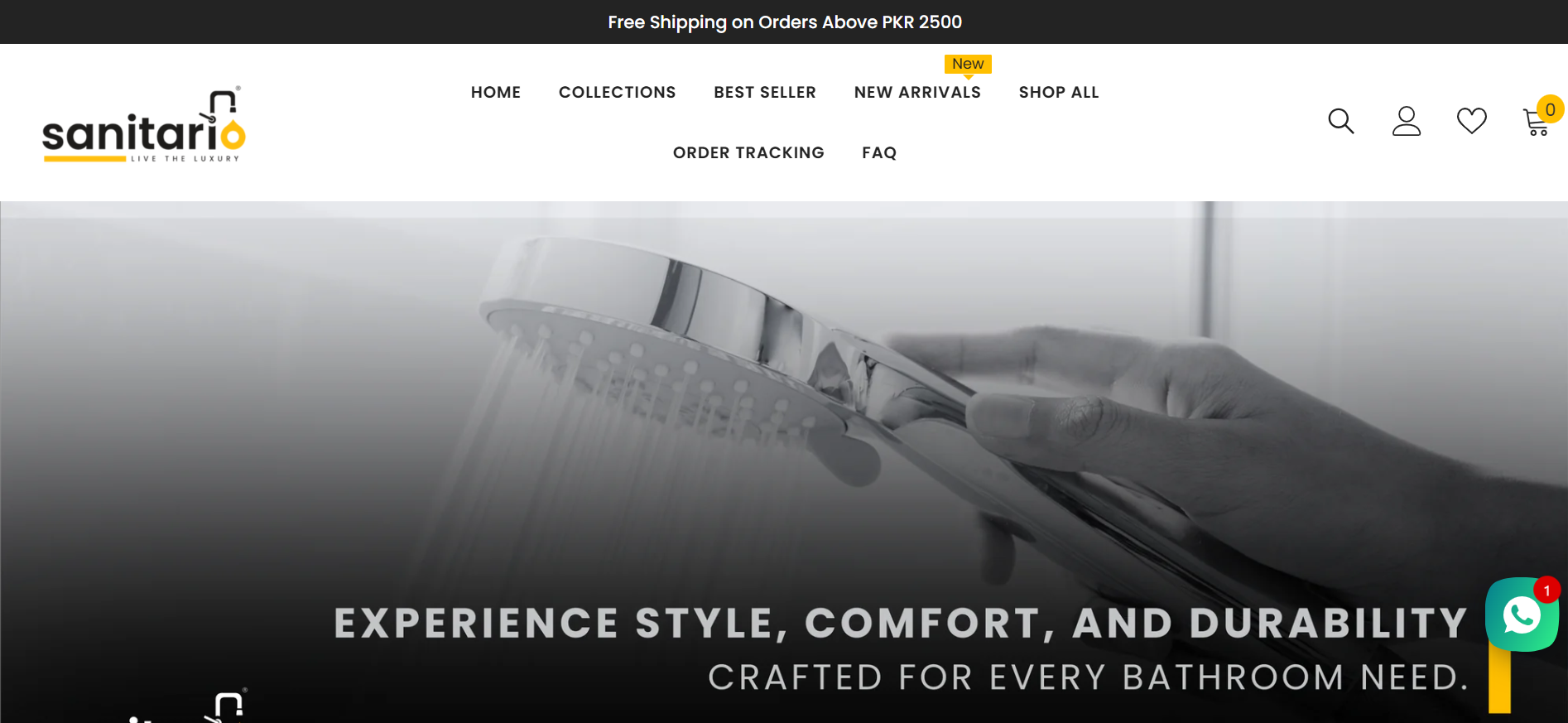
Task: Open the WhatsApp chat bubble
Action: pos(1522,615)
